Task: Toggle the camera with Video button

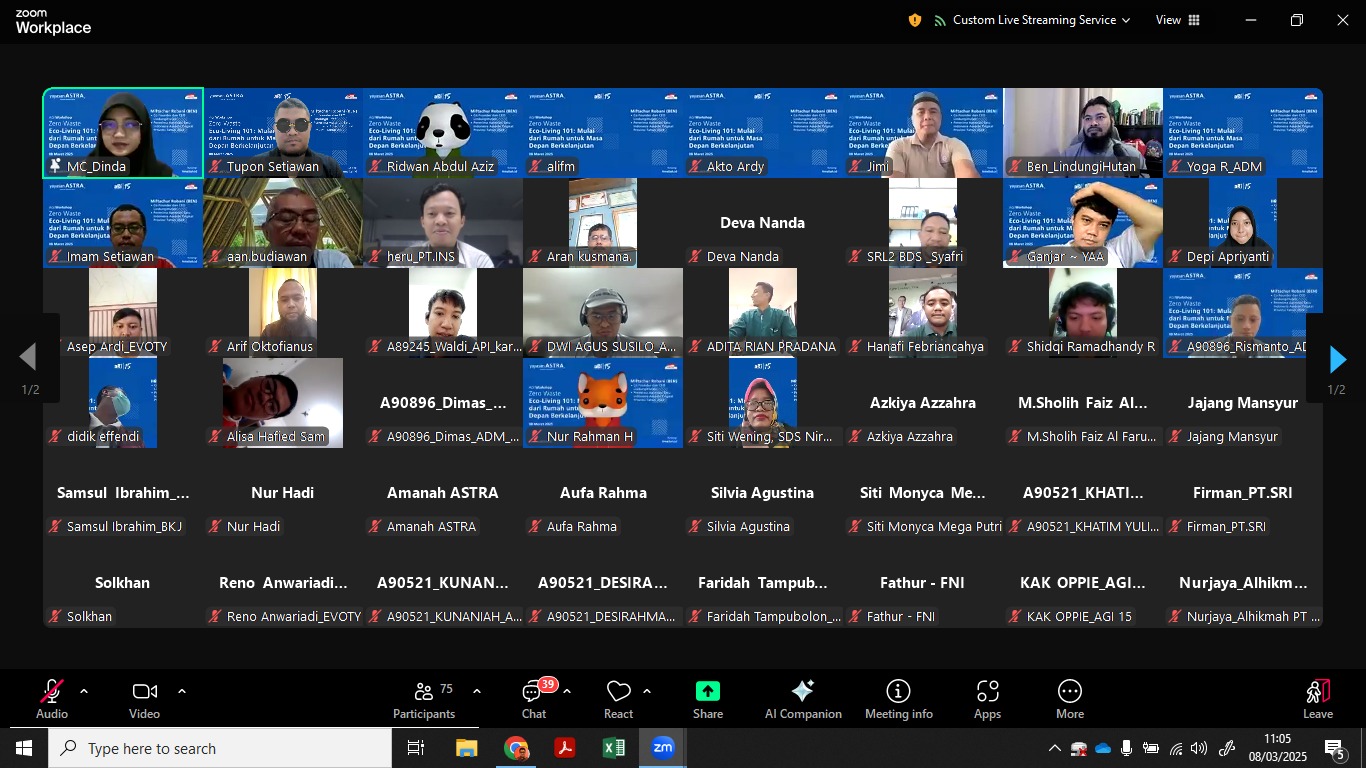Action: tap(144, 699)
